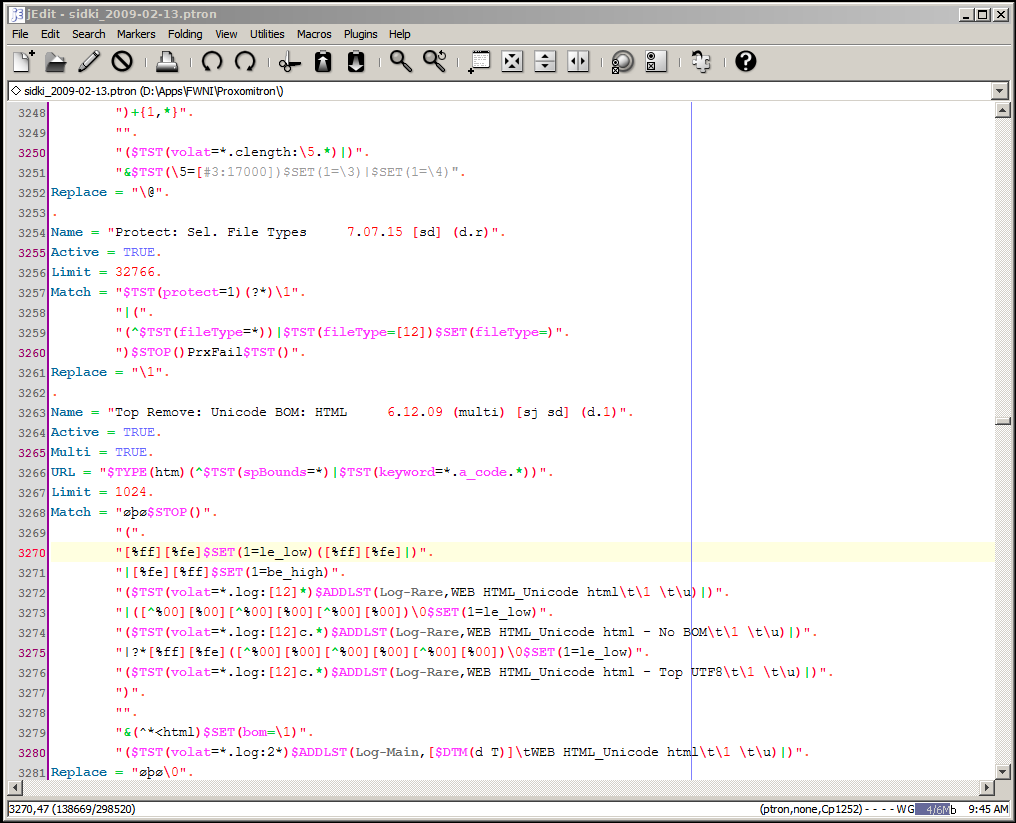Image resolution: width=1016 pixels, height=823 pixels.
Task: Open the Folding menu
Action: tap(185, 34)
